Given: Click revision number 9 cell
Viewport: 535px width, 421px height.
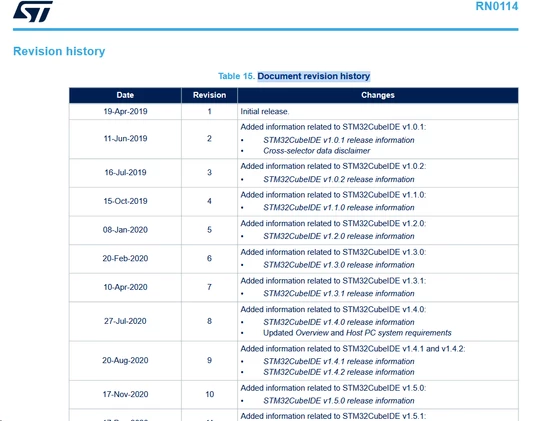Looking at the screenshot, I should tap(209, 360).
